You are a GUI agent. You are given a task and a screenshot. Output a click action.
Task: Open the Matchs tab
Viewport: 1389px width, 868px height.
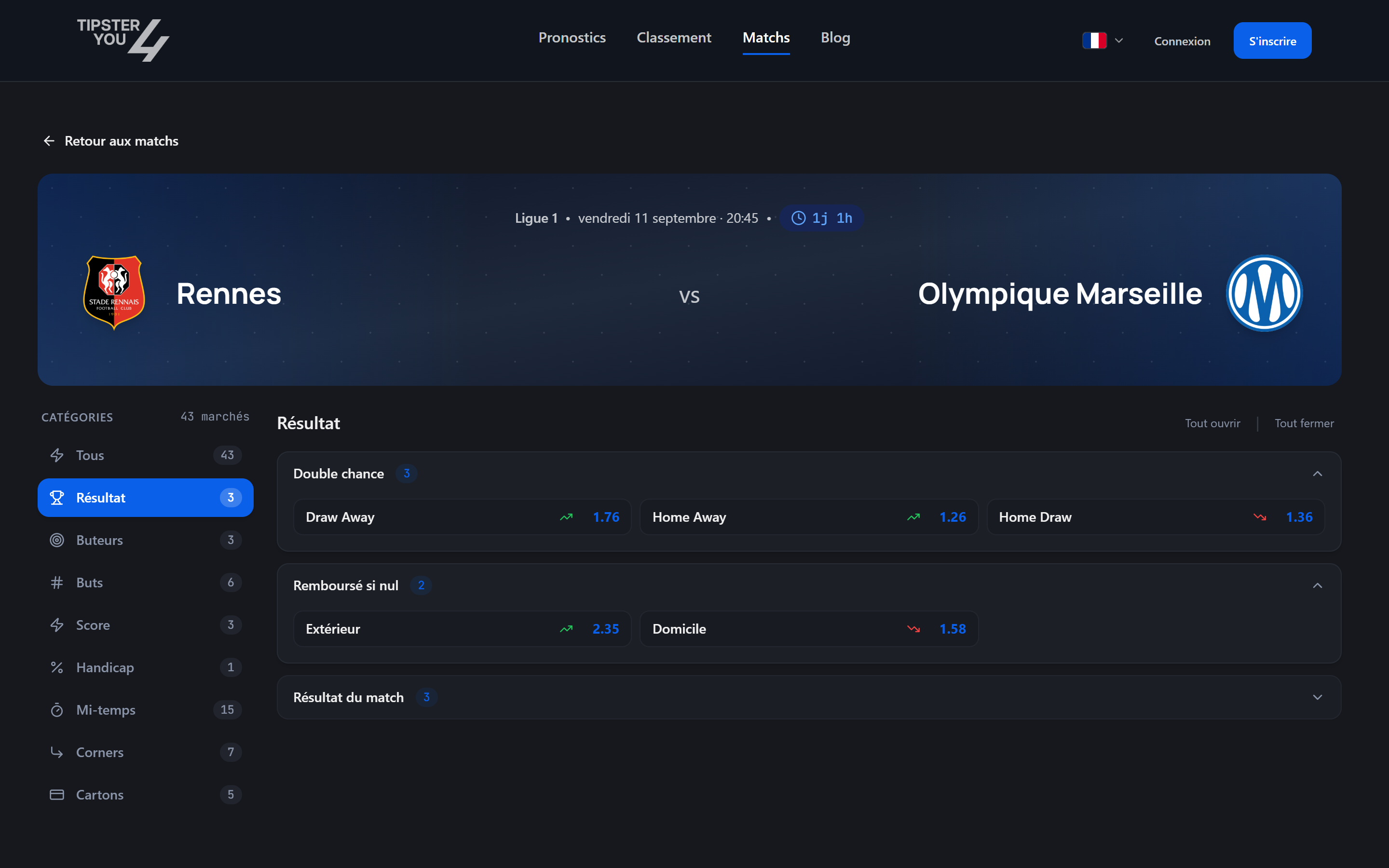(766, 37)
